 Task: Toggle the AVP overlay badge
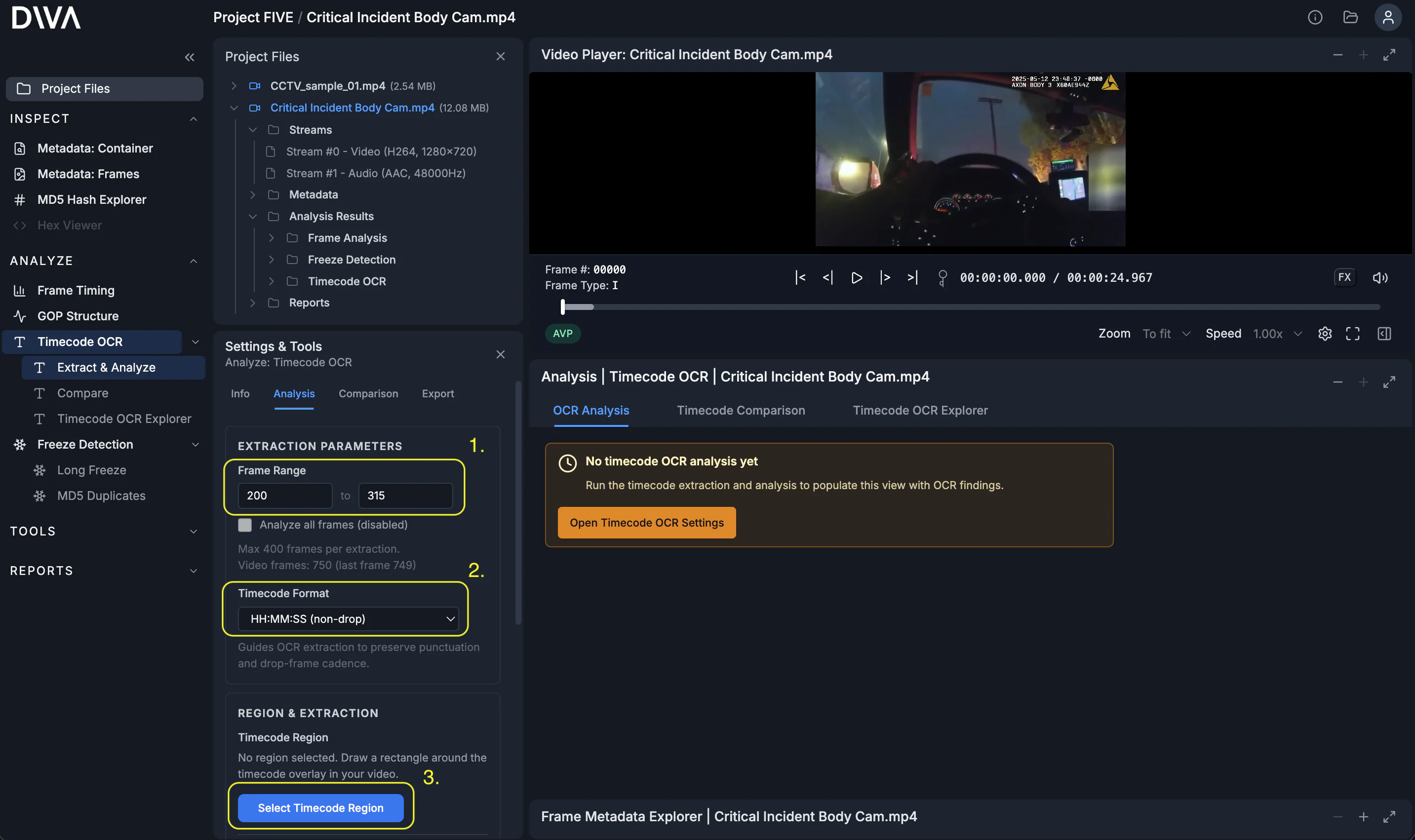click(x=563, y=334)
